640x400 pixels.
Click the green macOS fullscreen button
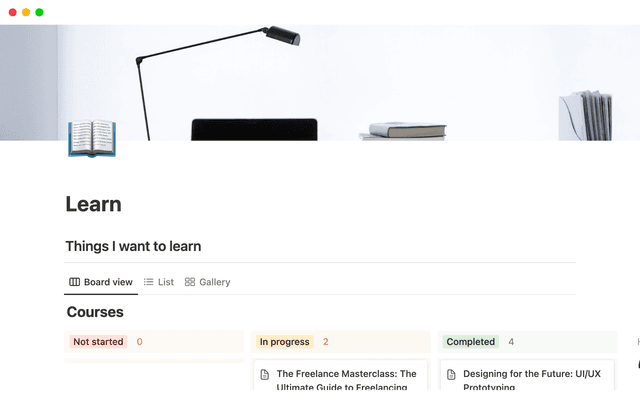click(39, 12)
